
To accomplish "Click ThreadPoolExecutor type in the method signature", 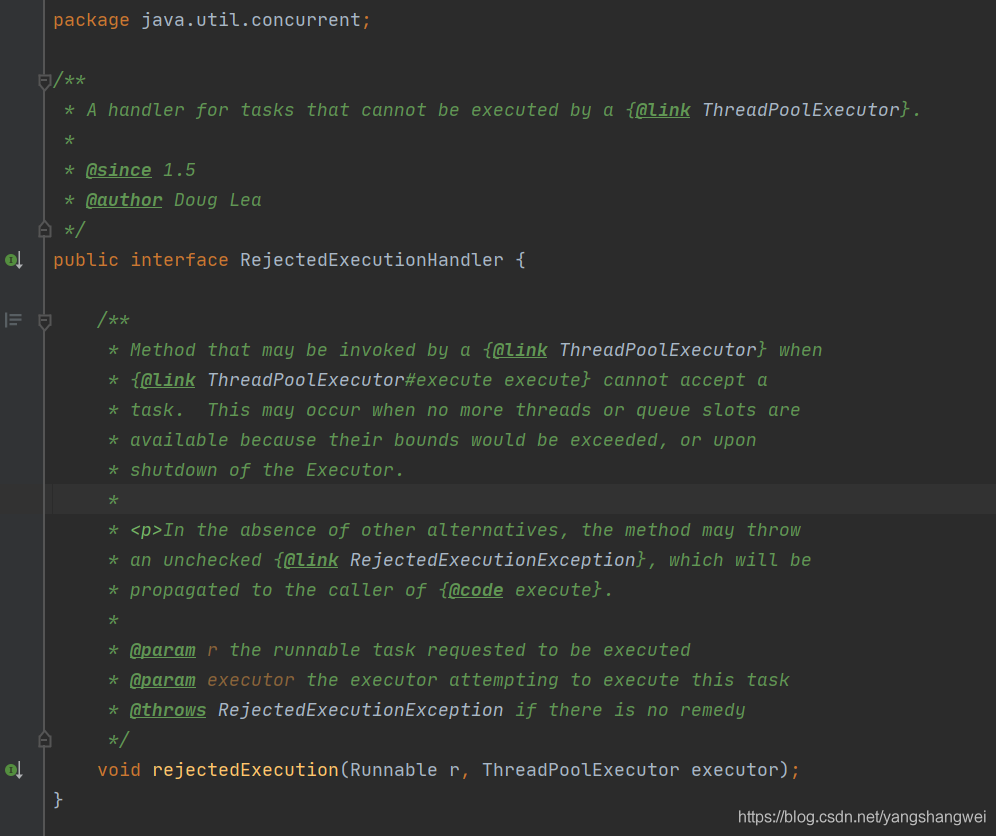I will point(580,770).
